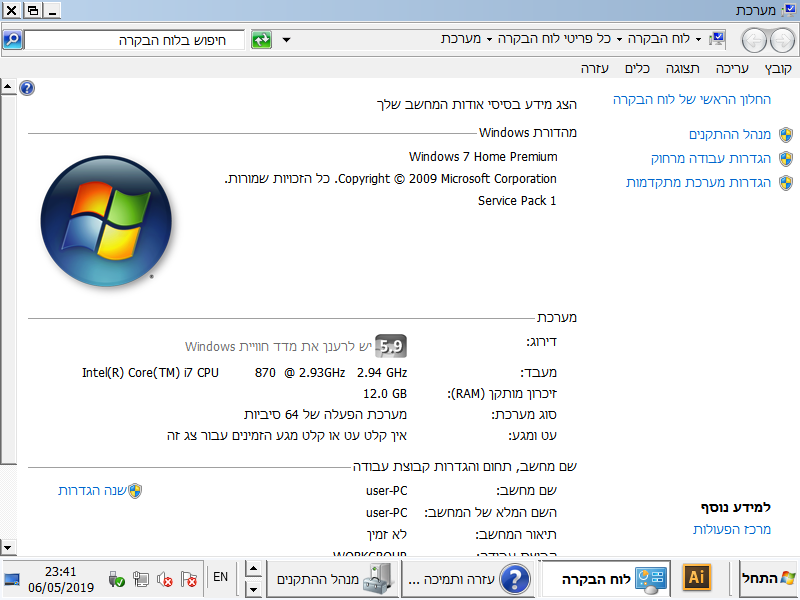Viewport: 800px width, 600px height.
Task: Click the network tray icon with red X
Action: tap(189, 579)
